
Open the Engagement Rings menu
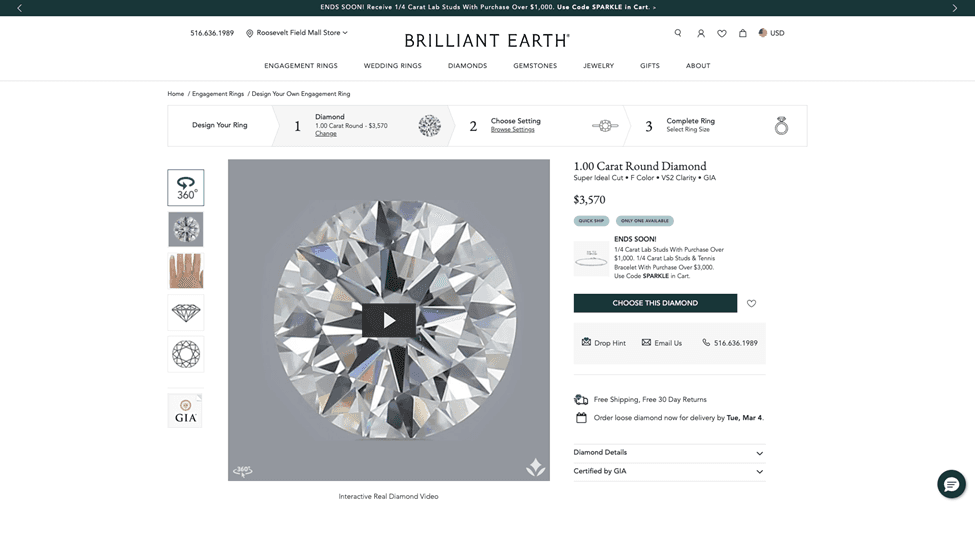[301, 66]
